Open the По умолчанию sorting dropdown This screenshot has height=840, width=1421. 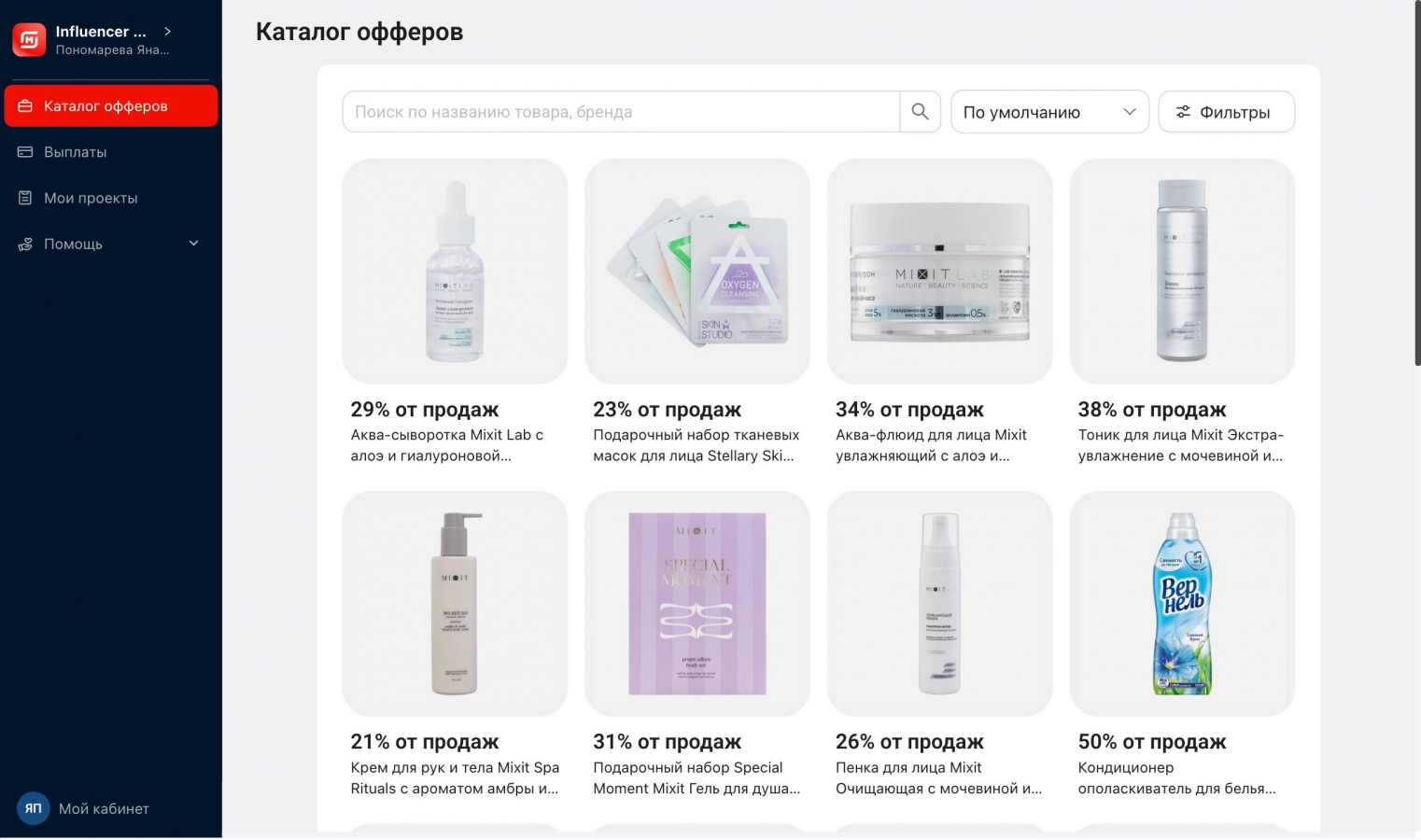coord(1049,112)
